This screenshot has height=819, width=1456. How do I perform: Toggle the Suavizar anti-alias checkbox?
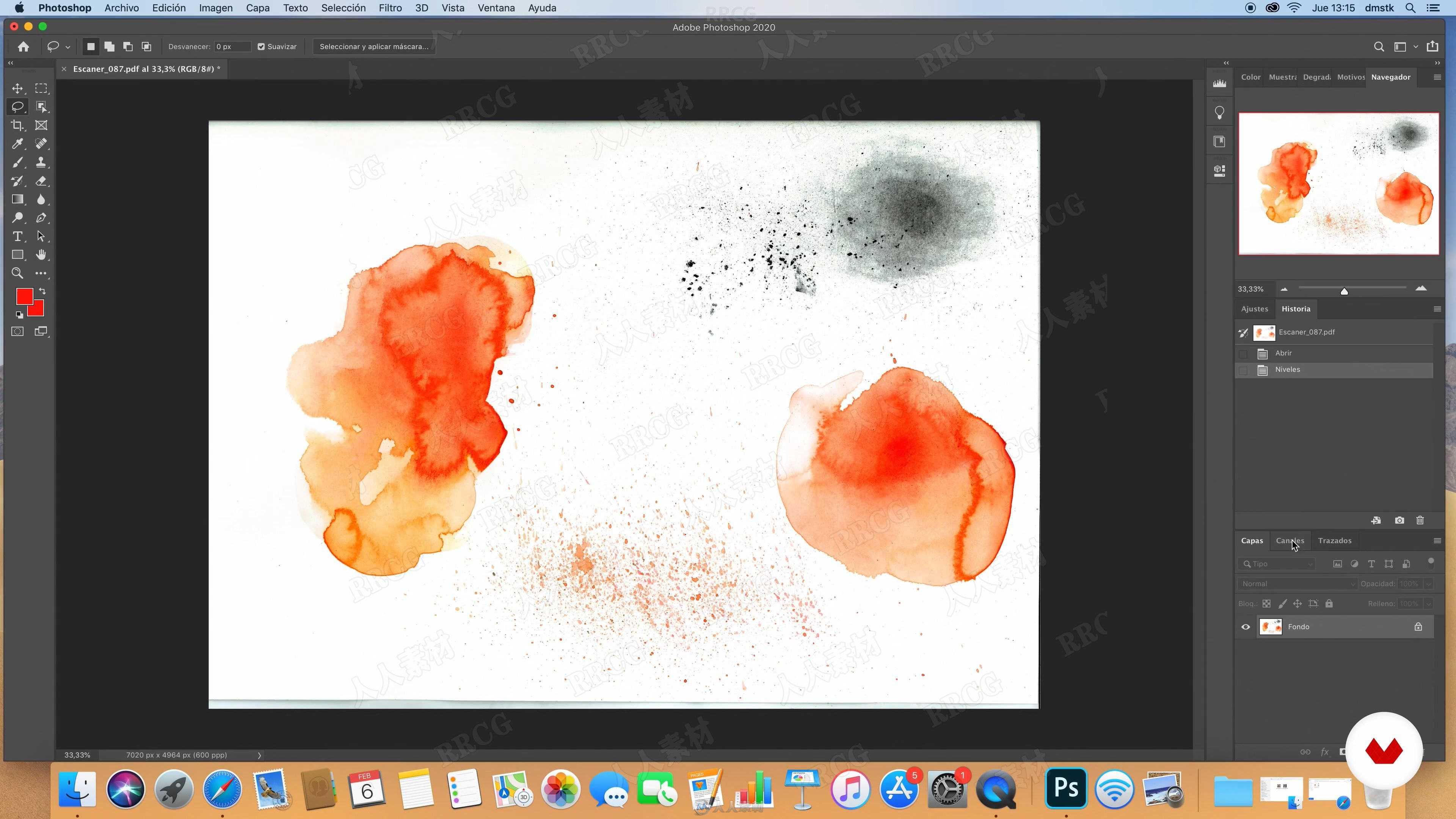pos(261,46)
